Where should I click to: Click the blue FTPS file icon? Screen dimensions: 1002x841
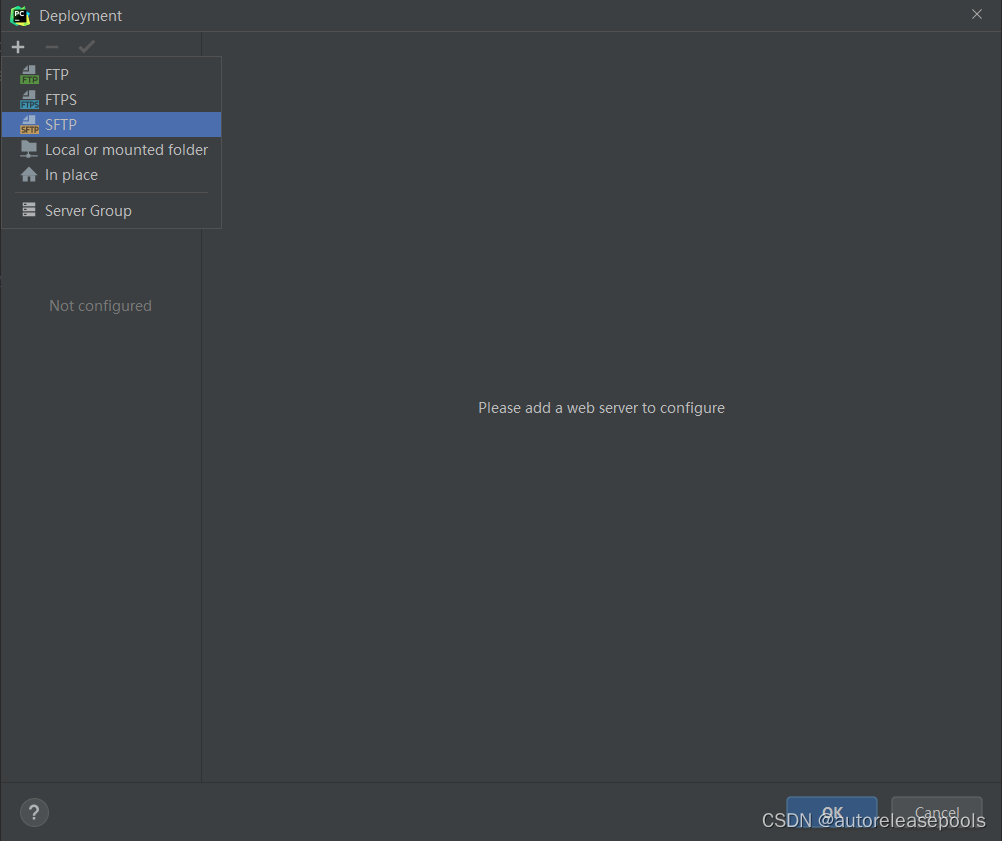tap(29, 100)
